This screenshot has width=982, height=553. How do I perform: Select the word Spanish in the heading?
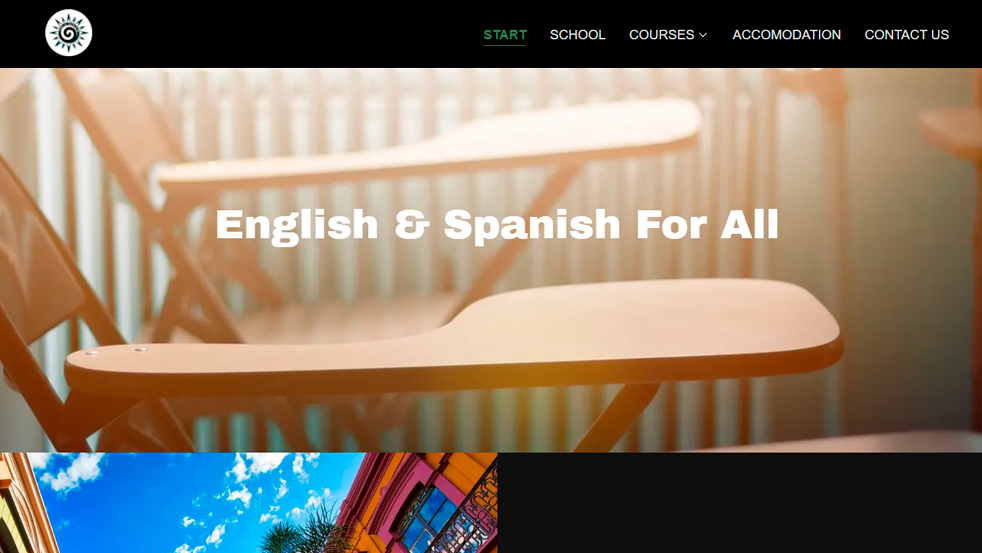pyautogui.click(x=532, y=225)
